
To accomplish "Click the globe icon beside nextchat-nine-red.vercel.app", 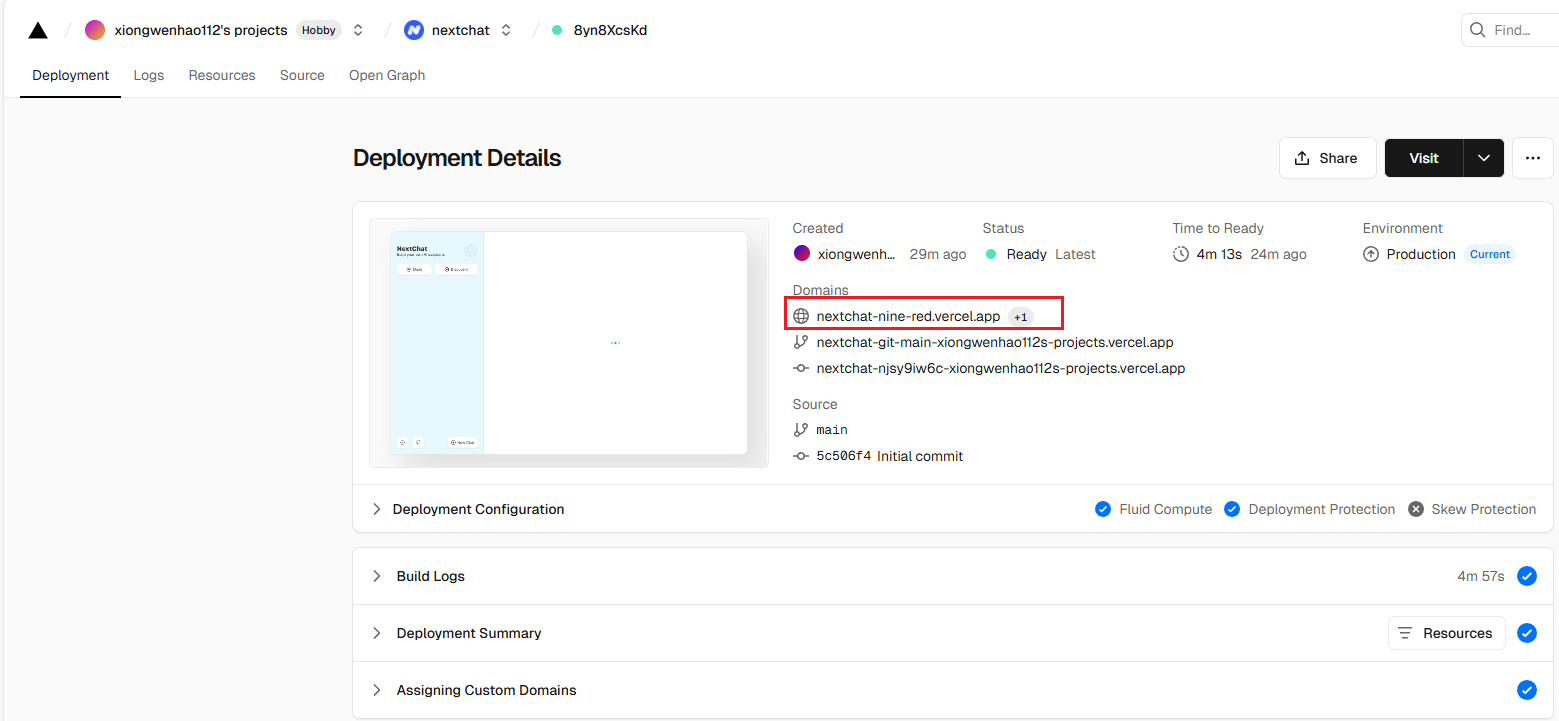I will coord(801,316).
